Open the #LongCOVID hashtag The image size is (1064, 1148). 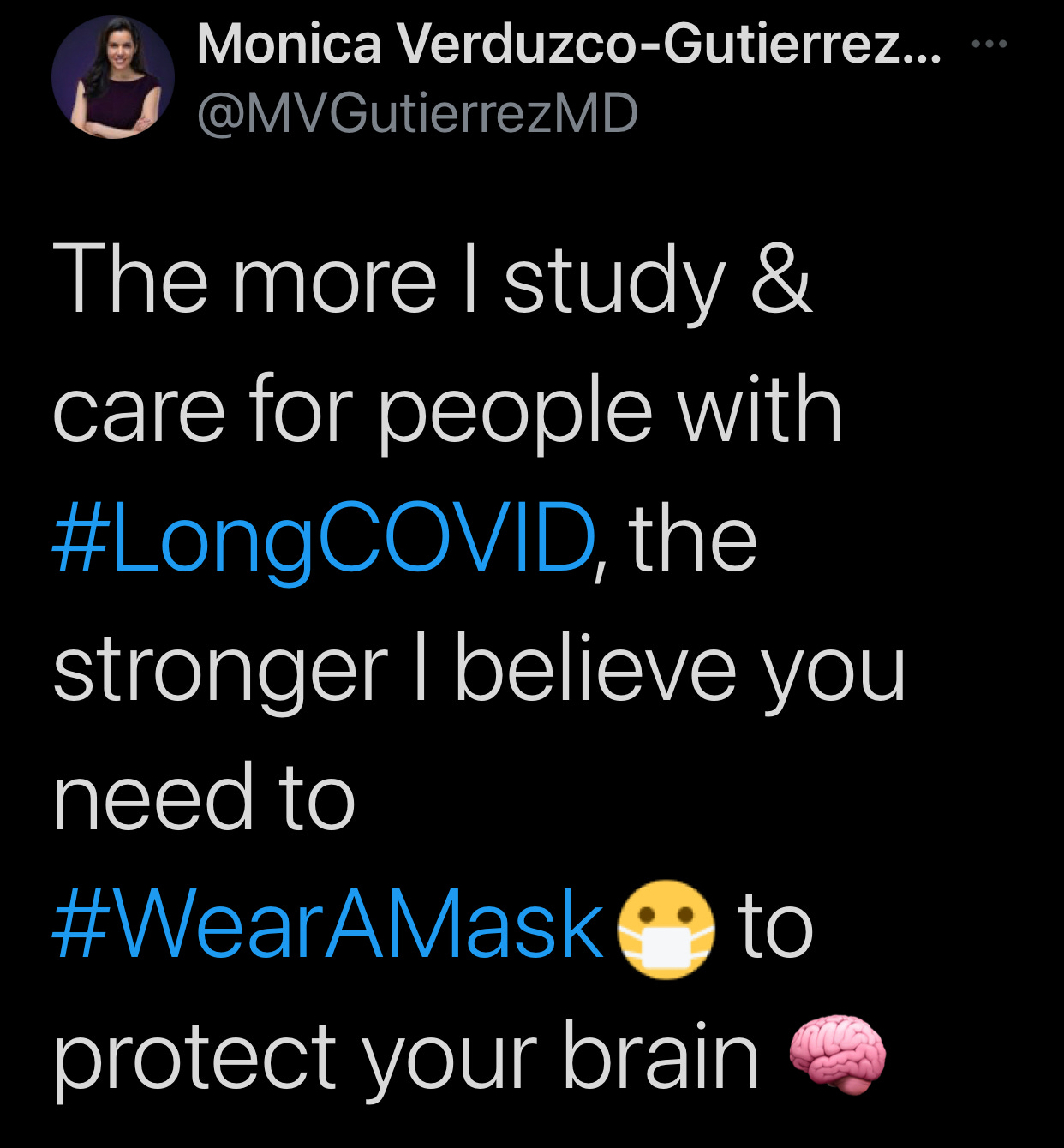pyautogui.click(x=324, y=539)
